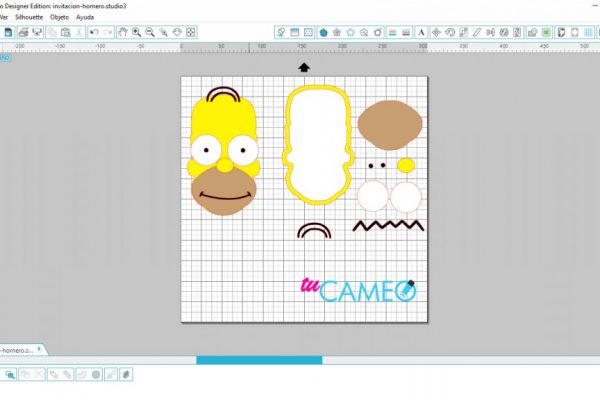Screen dimensions: 600x400
Task: Open the Fill Pattern panel icon
Action: [308, 33]
